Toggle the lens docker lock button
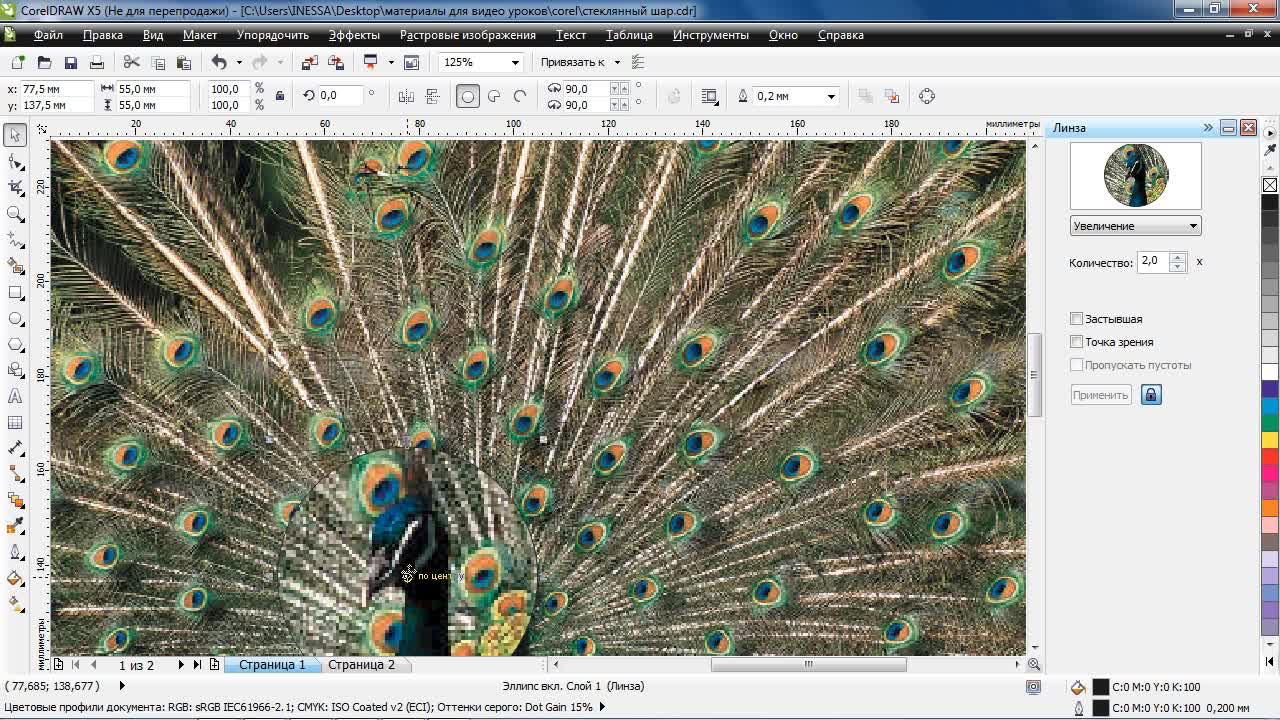This screenshot has height=720, width=1280. 1151,395
